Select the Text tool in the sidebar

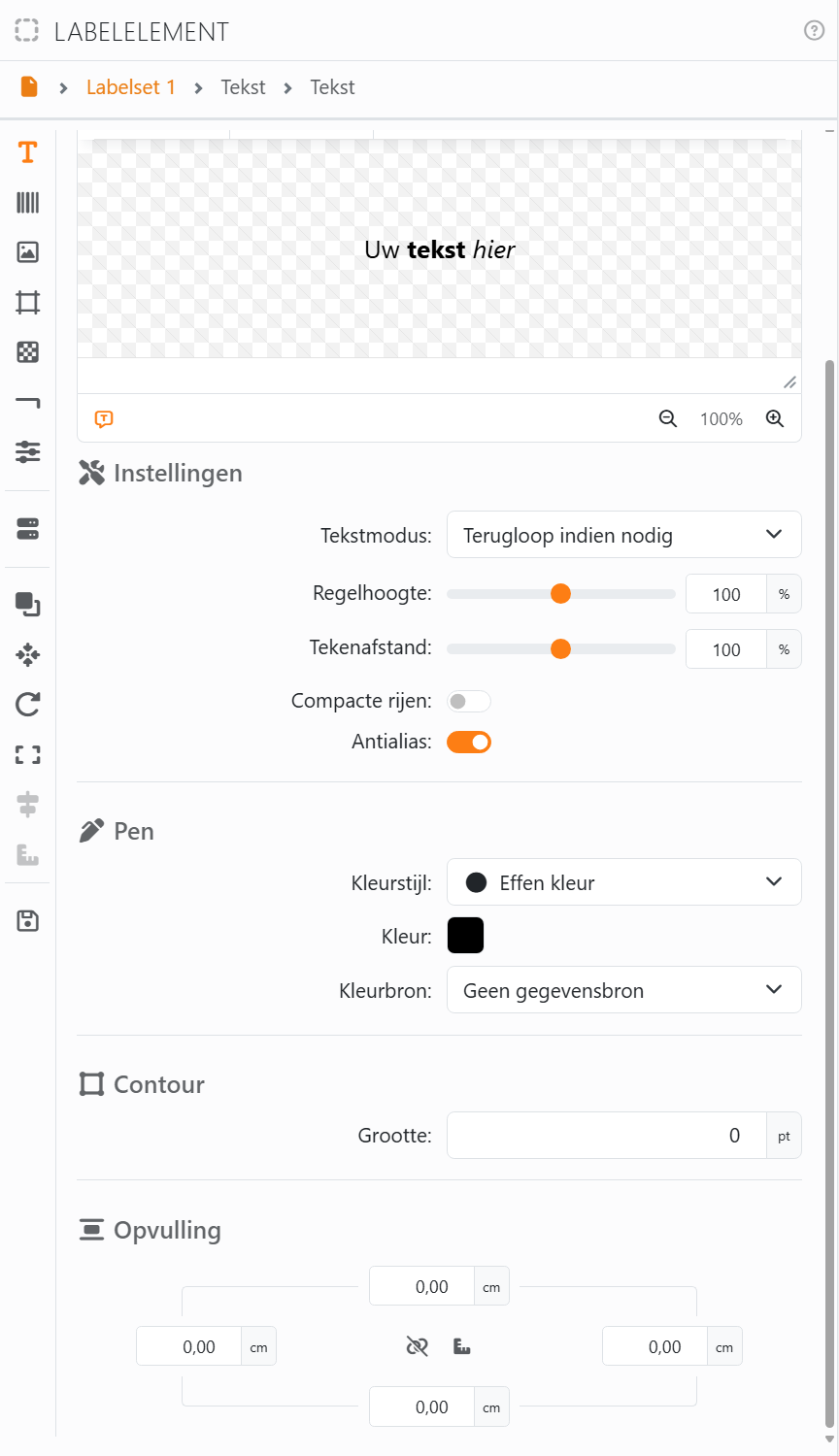click(x=28, y=152)
